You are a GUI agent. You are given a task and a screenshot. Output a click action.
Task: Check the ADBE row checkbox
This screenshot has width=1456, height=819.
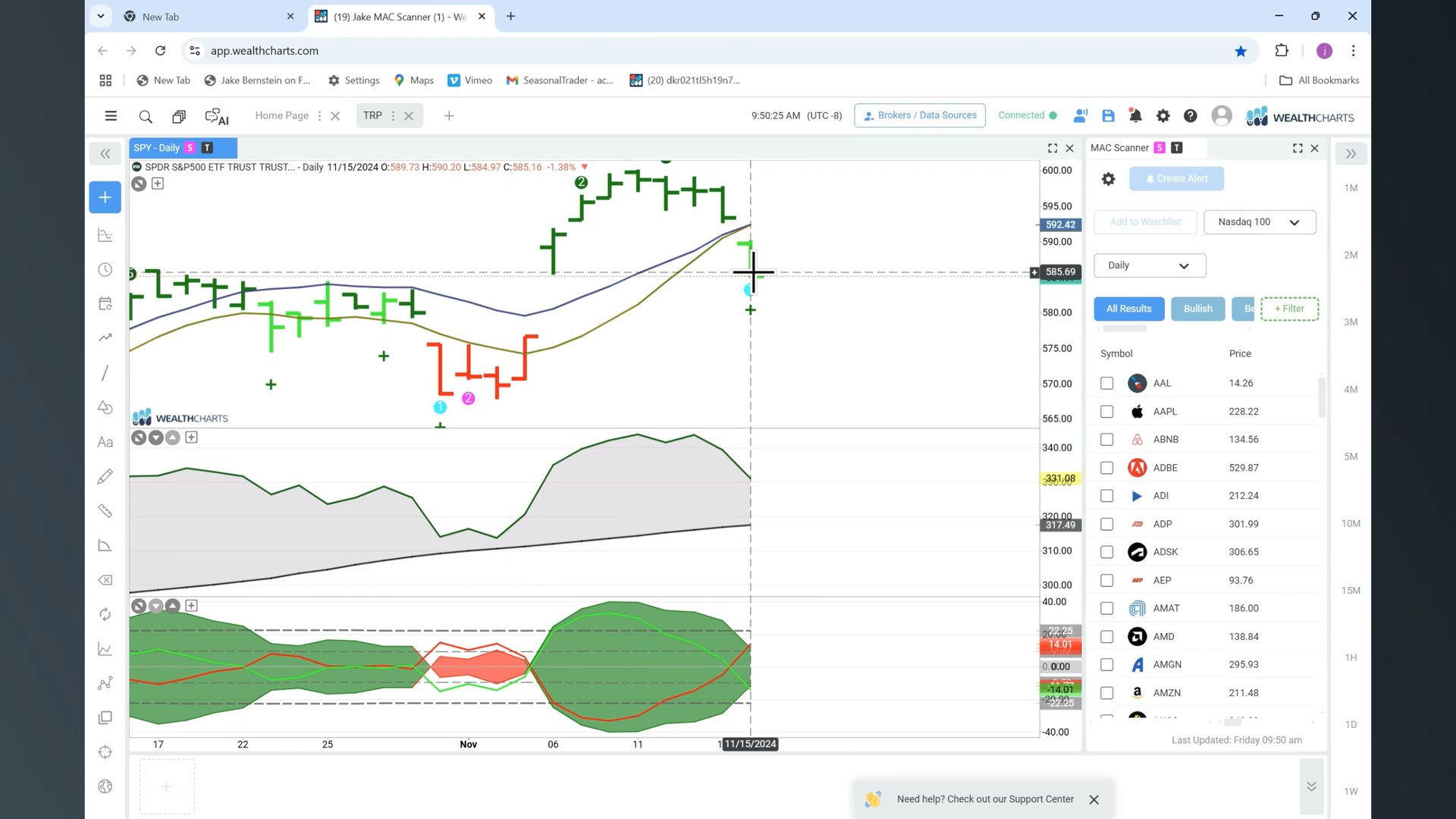[1107, 468]
